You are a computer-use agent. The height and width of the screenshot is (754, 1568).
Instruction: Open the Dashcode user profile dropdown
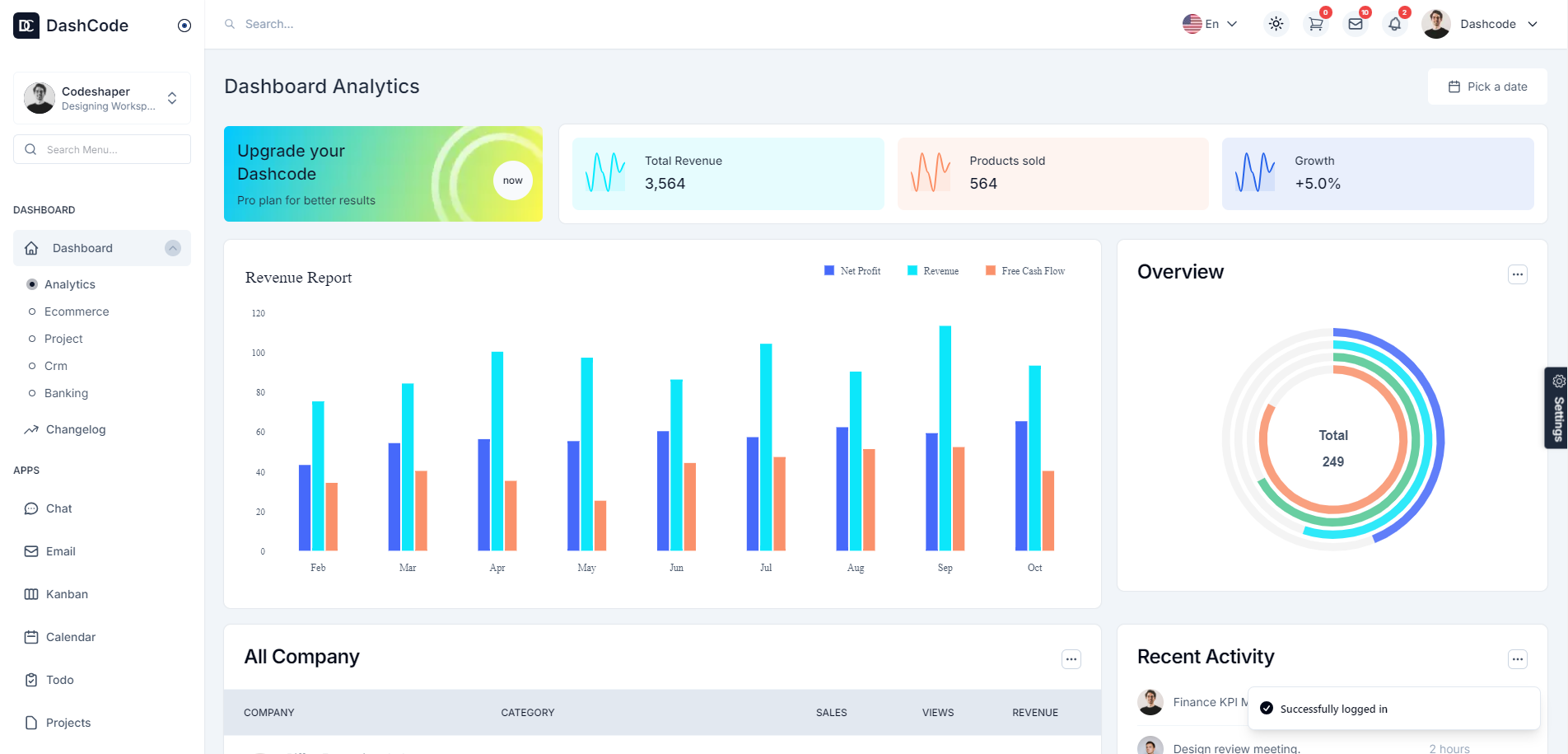(1480, 24)
